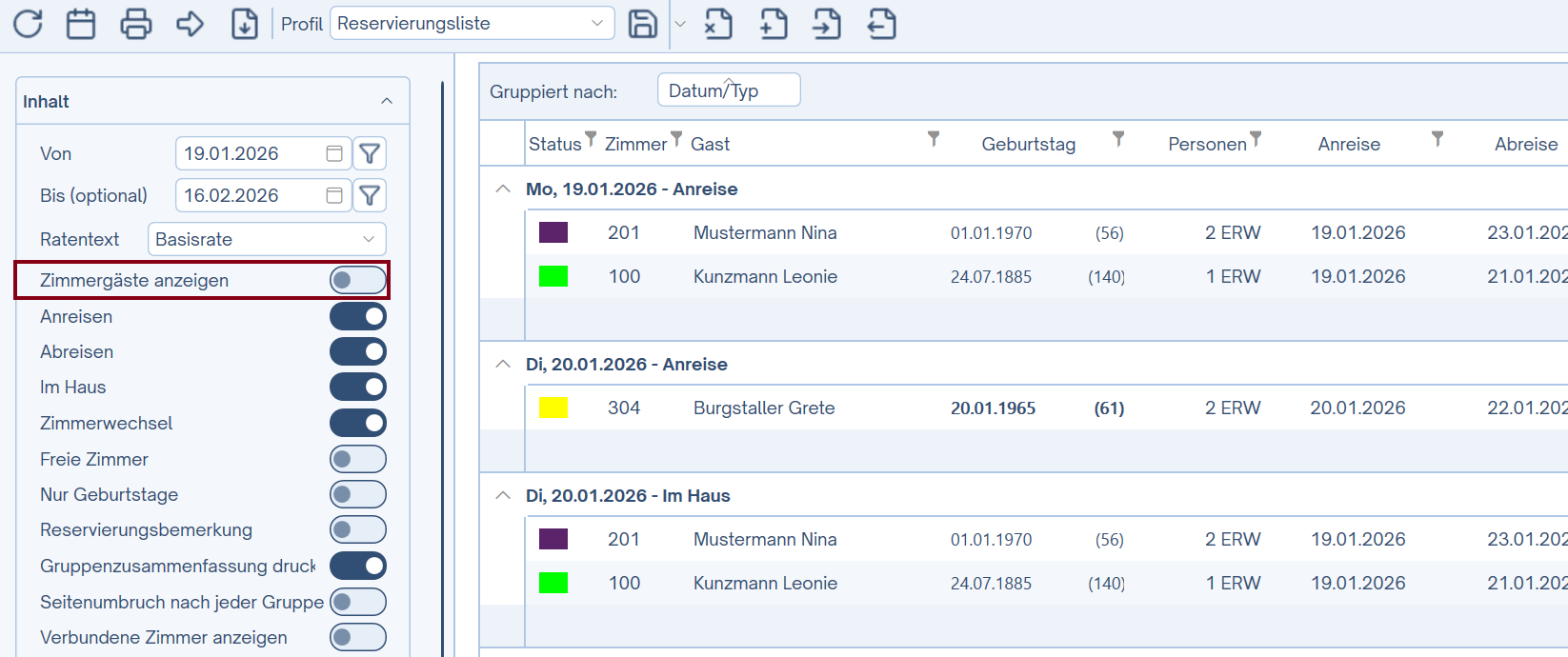The image size is (1568, 657).
Task: Click room number 304 cell
Action: (624, 408)
